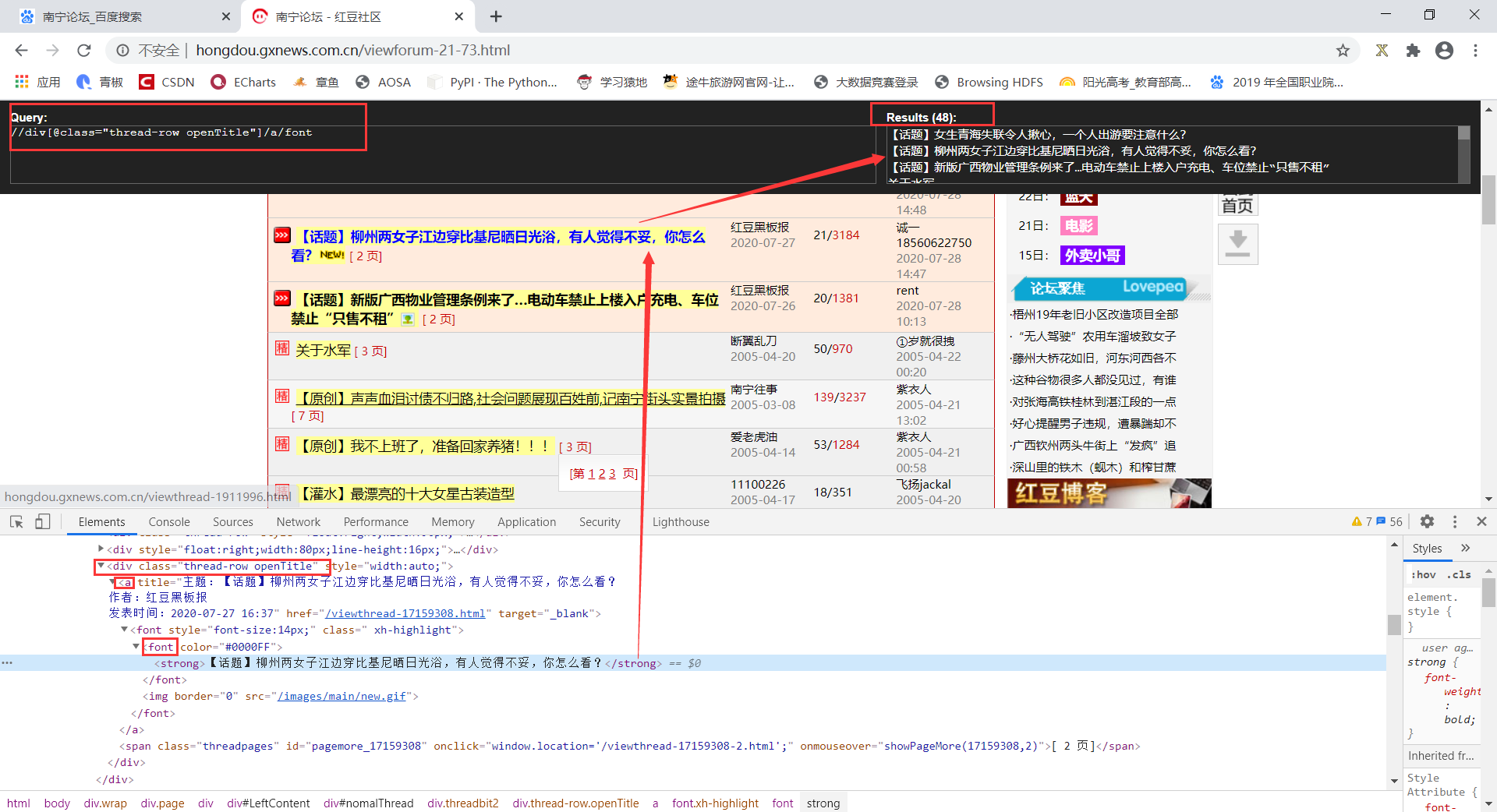Screen dimensions: 1497x812
Task: Open the AOSA bookmark
Action: pos(383,82)
